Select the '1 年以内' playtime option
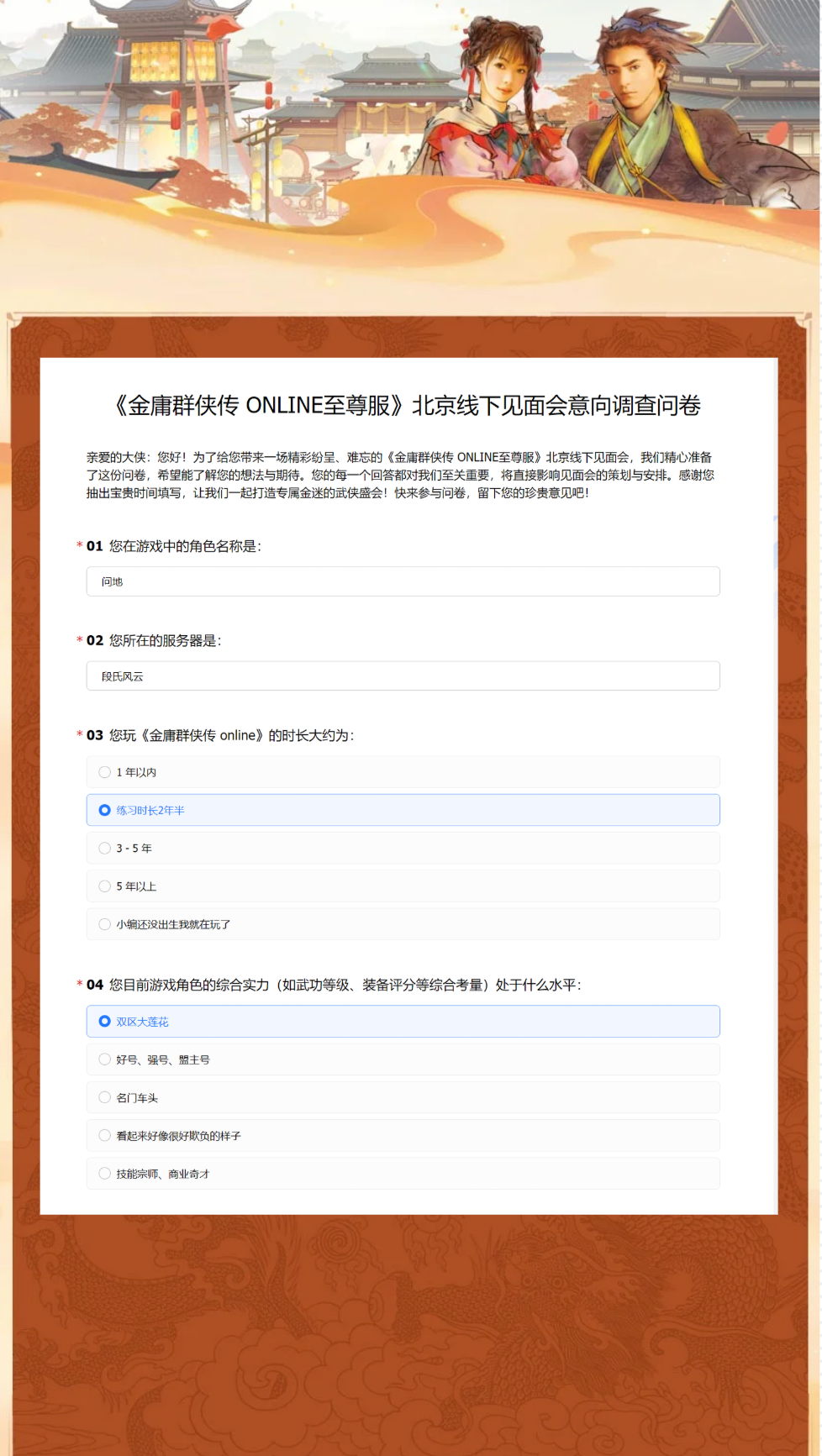 pyautogui.click(x=403, y=772)
